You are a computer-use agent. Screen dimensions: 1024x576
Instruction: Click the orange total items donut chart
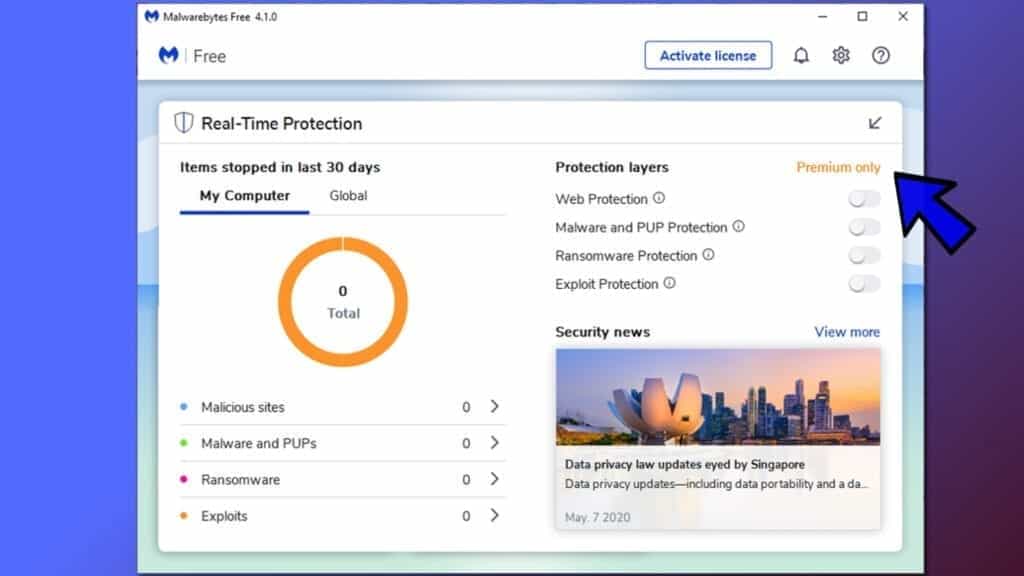click(x=343, y=302)
